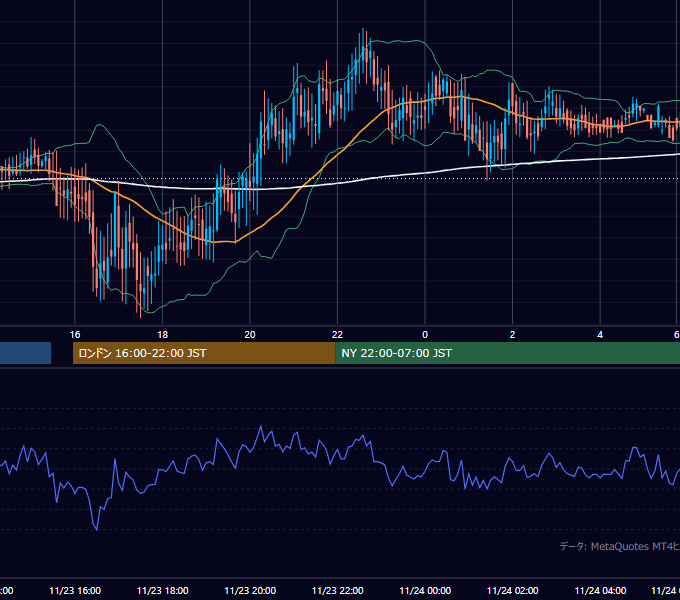This screenshot has width=680, height=600.
Task: Click the 11/24 04:00 time axis label
Action: point(600,590)
